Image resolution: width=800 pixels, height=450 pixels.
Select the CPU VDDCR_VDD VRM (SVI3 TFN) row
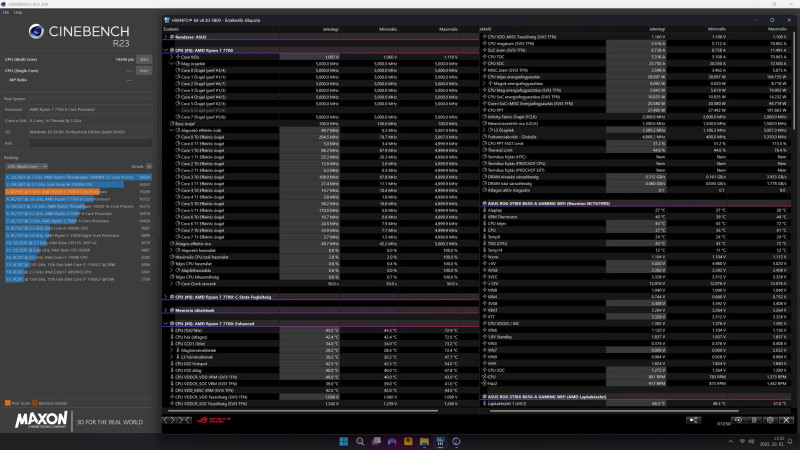tap(320, 377)
